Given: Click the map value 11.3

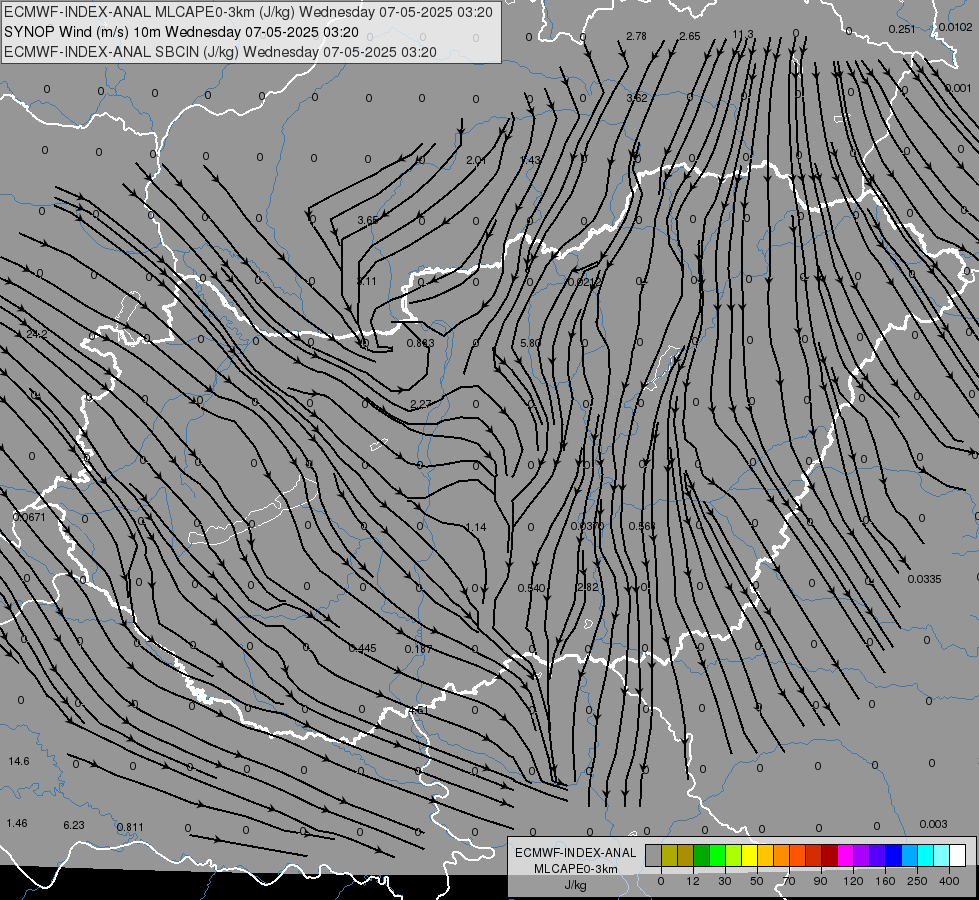Looking at the screenshot, I should click(x=743, y=34).
